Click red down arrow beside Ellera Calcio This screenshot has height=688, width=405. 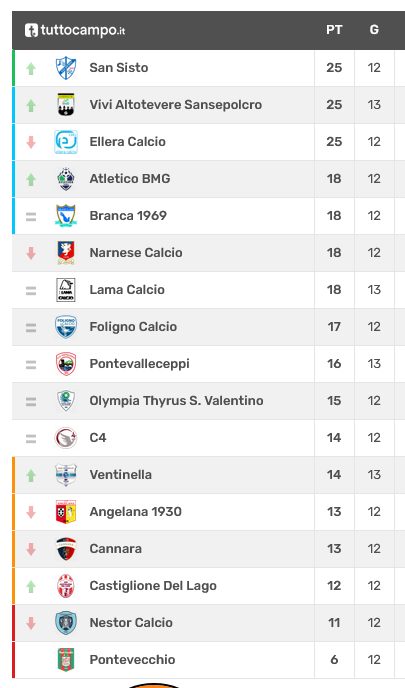coord(31,142)
